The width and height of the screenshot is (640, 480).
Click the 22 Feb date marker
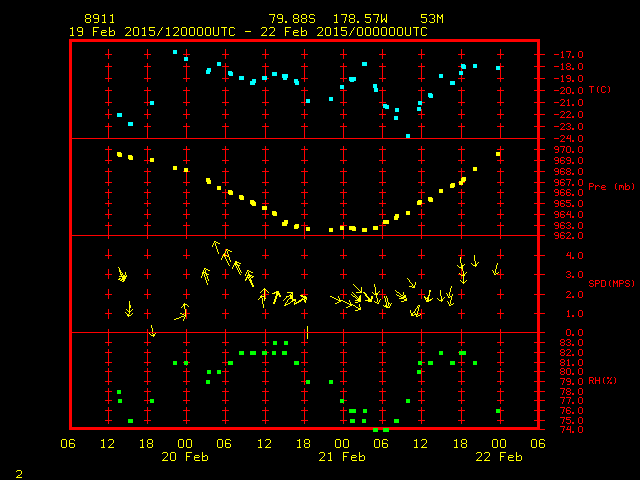click(498, 457)
